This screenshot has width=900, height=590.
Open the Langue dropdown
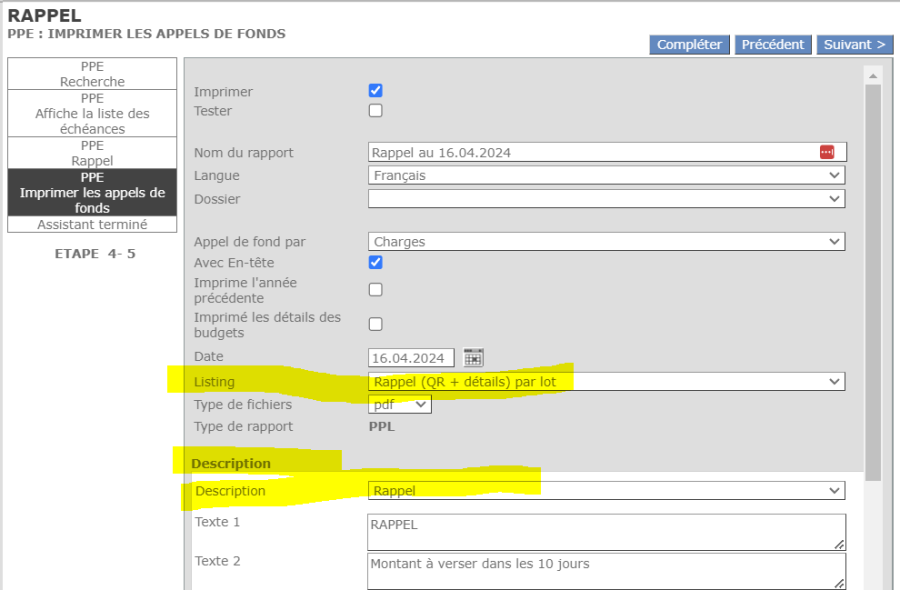(x=606, y=176)
